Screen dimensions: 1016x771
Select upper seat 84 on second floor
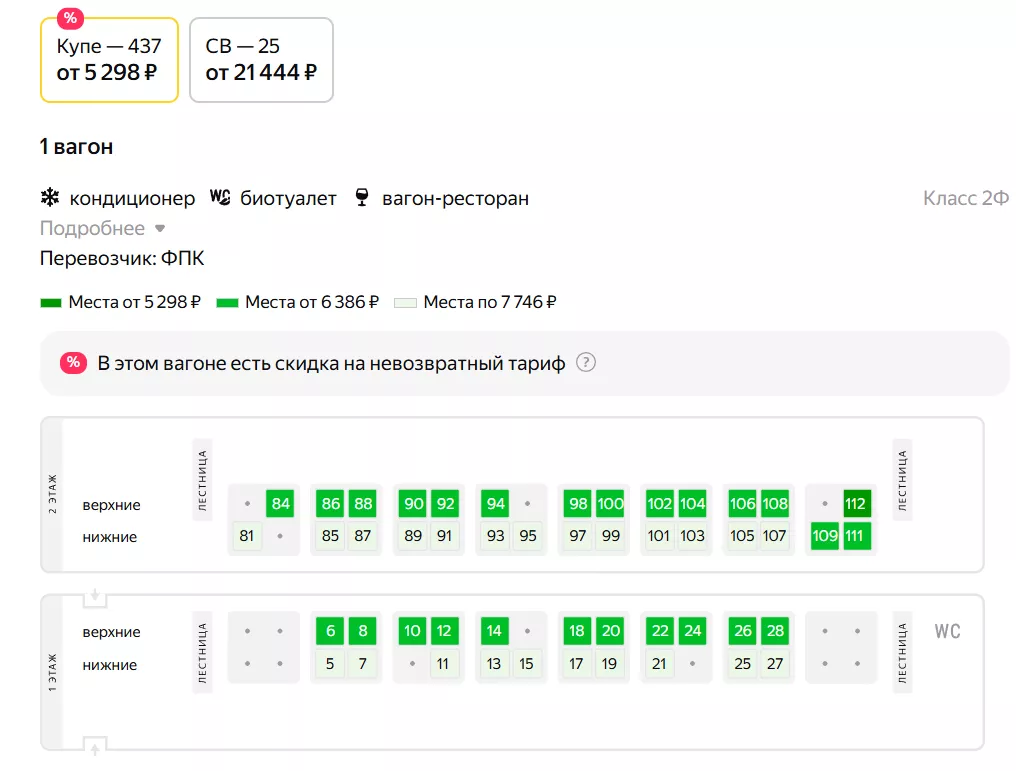coord(281,504)
